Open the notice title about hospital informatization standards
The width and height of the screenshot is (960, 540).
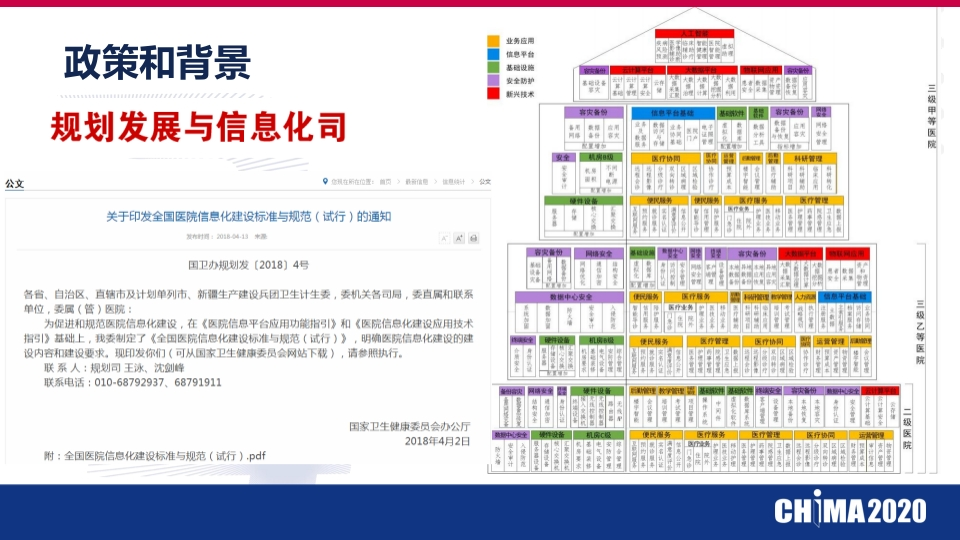point(249,216)
